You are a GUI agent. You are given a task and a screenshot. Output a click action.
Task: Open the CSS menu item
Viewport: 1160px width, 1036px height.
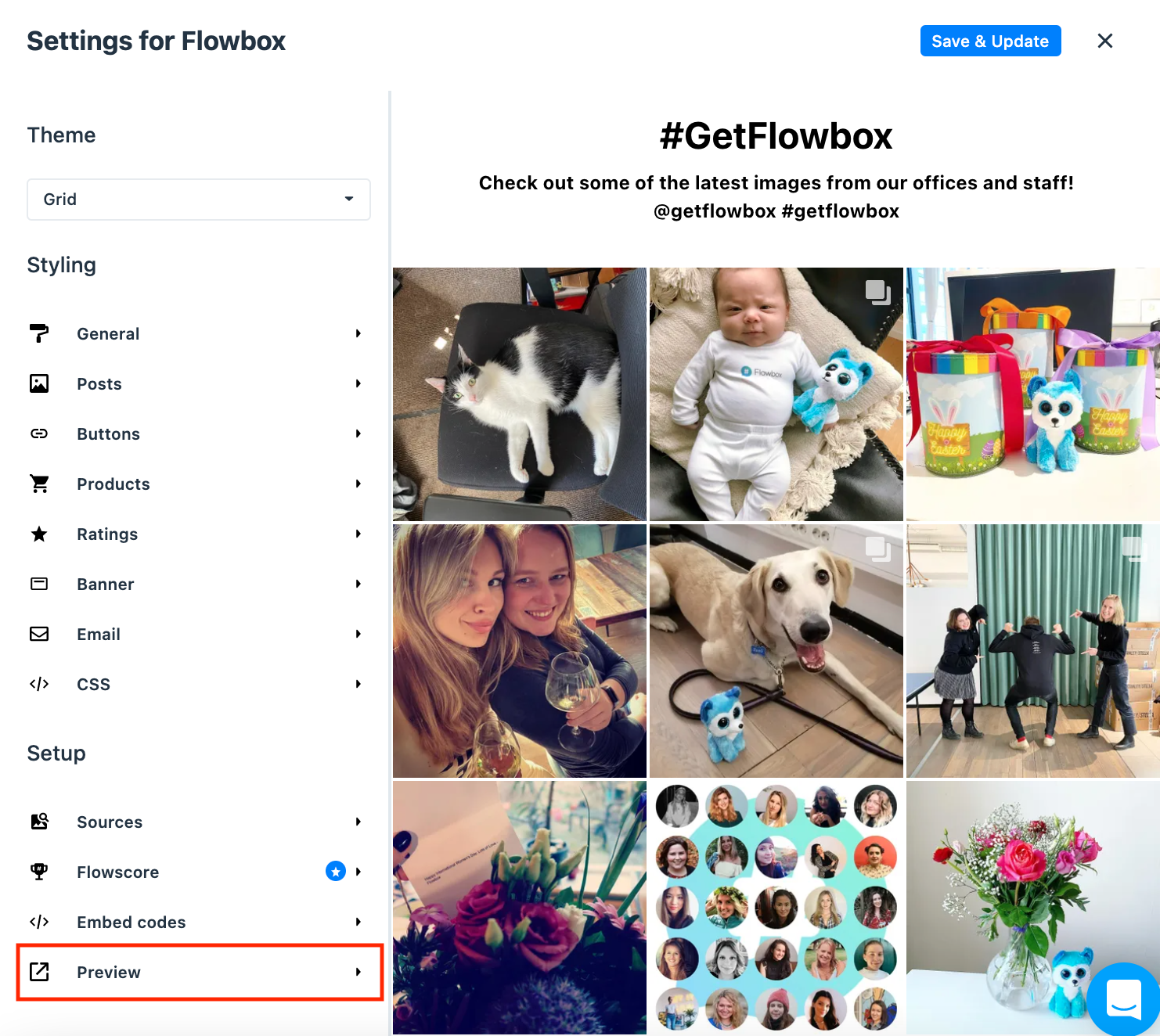tap(94, 684)
